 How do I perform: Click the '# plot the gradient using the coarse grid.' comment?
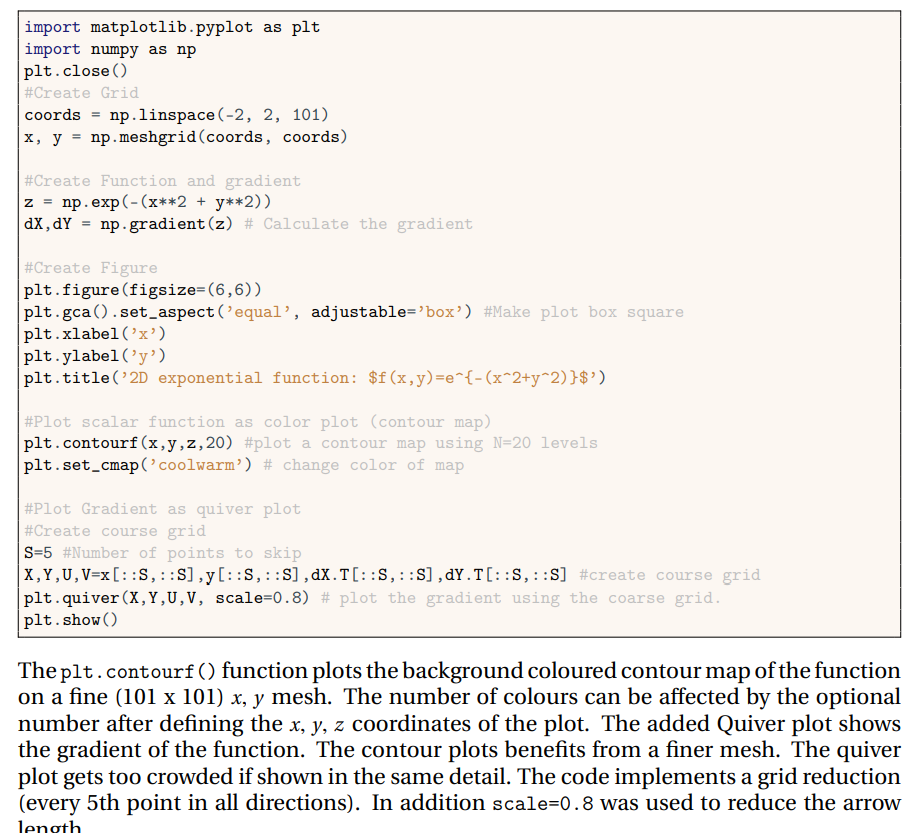[521, 598]
